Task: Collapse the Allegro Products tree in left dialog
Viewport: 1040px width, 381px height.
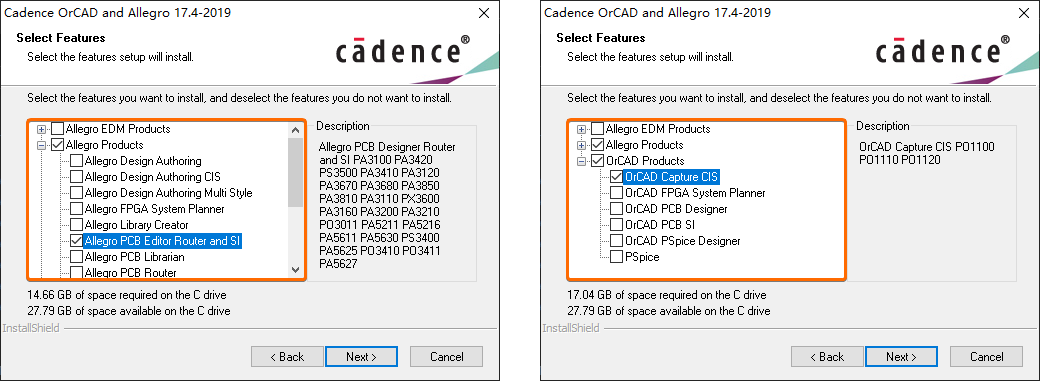Action: coord(42,145)
